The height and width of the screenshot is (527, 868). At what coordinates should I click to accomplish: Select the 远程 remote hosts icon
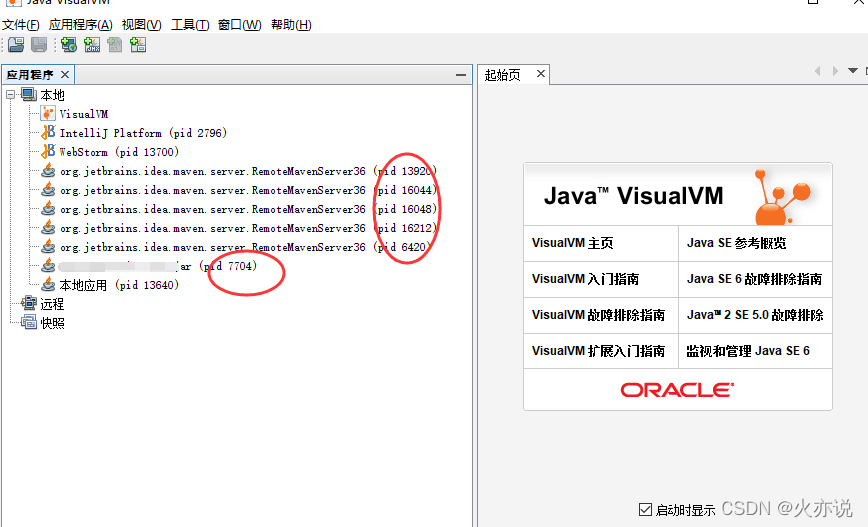29,303
